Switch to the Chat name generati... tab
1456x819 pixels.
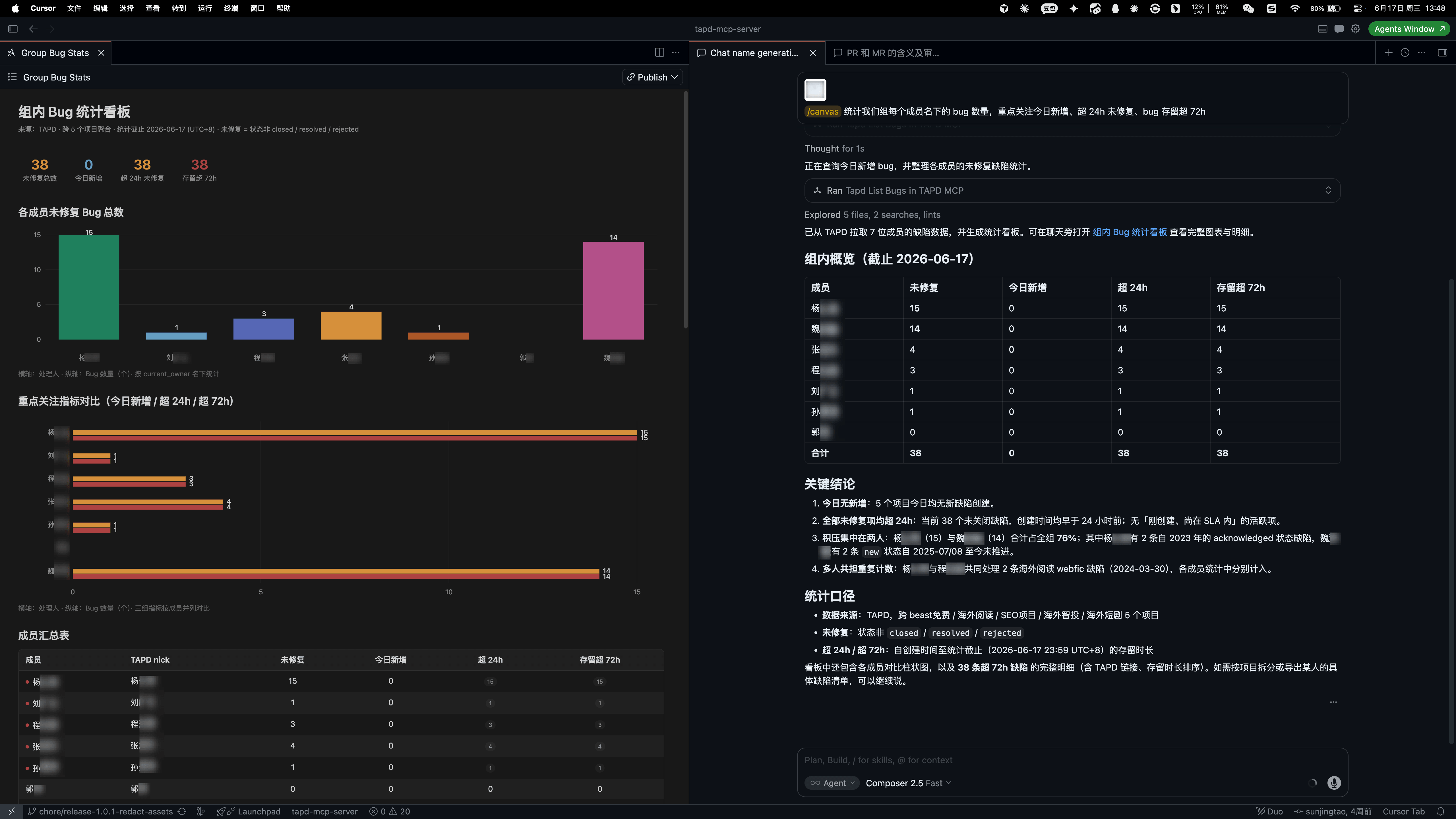click(x=754, y=53)
